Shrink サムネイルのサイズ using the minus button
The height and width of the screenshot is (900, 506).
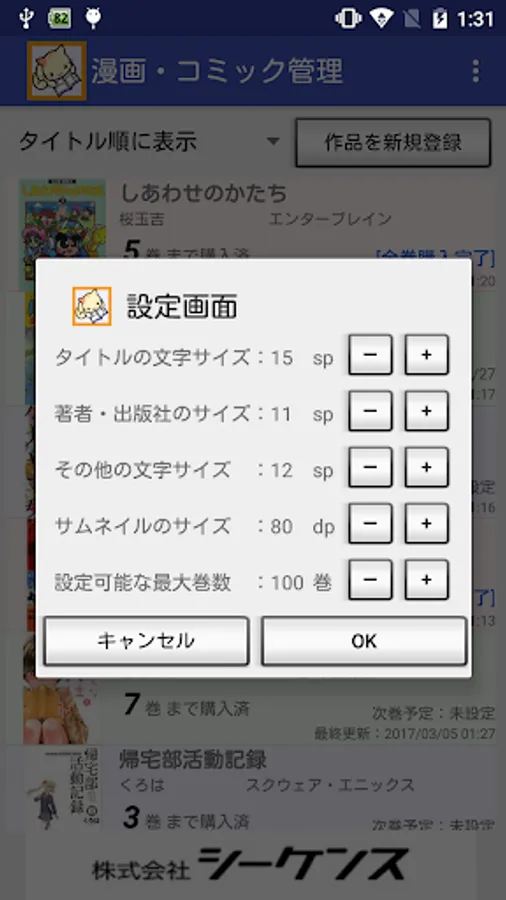[x=370, y=524]
